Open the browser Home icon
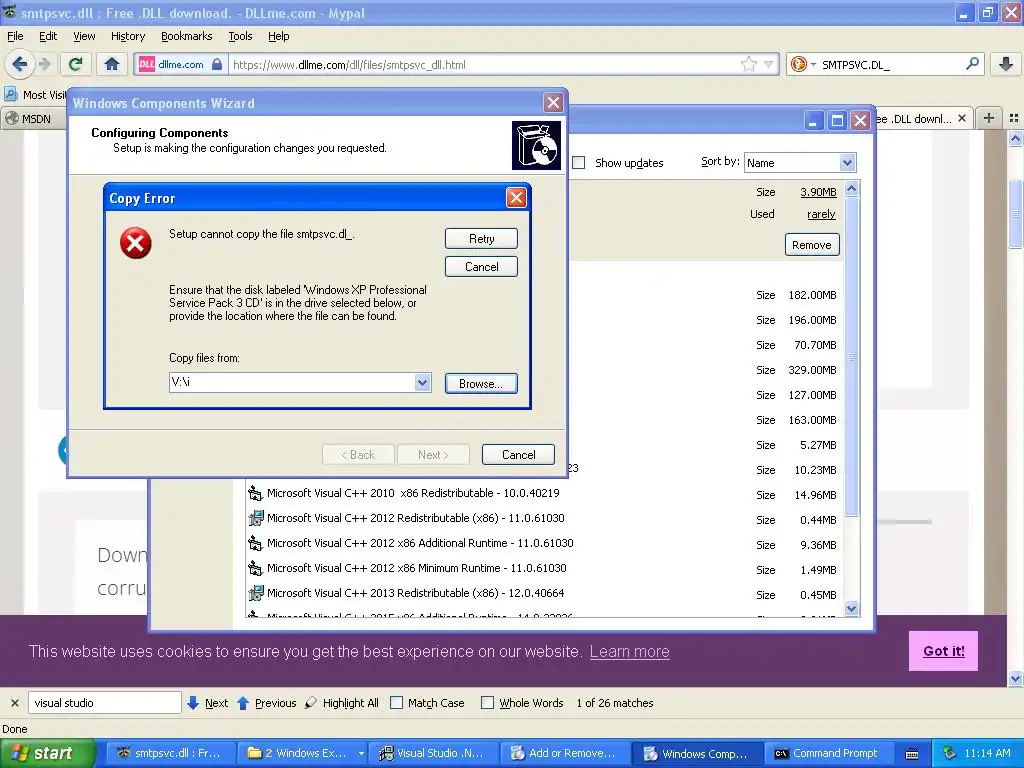 click(x=112, y=64)
